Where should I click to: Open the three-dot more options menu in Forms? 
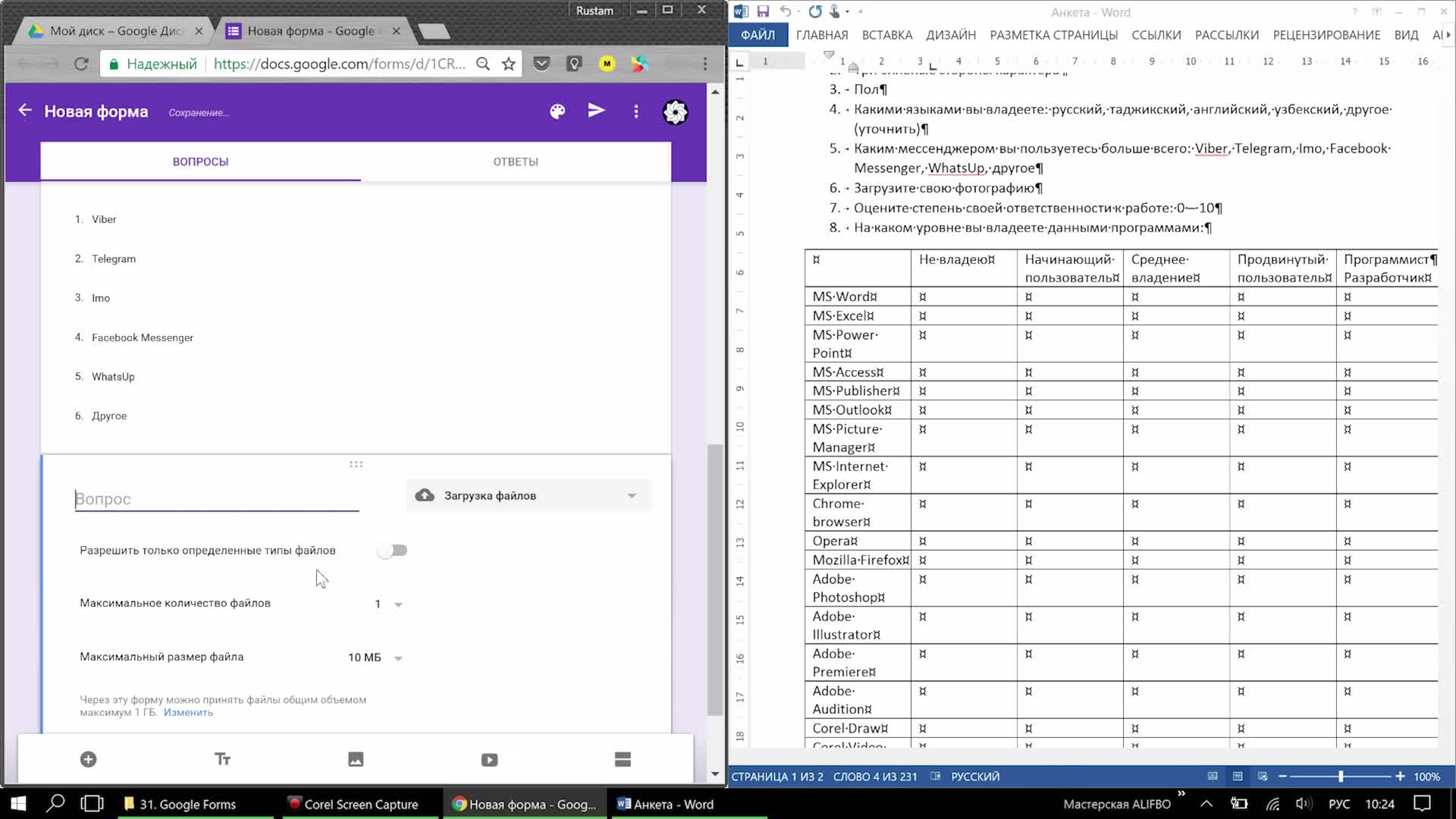point(636,111)
